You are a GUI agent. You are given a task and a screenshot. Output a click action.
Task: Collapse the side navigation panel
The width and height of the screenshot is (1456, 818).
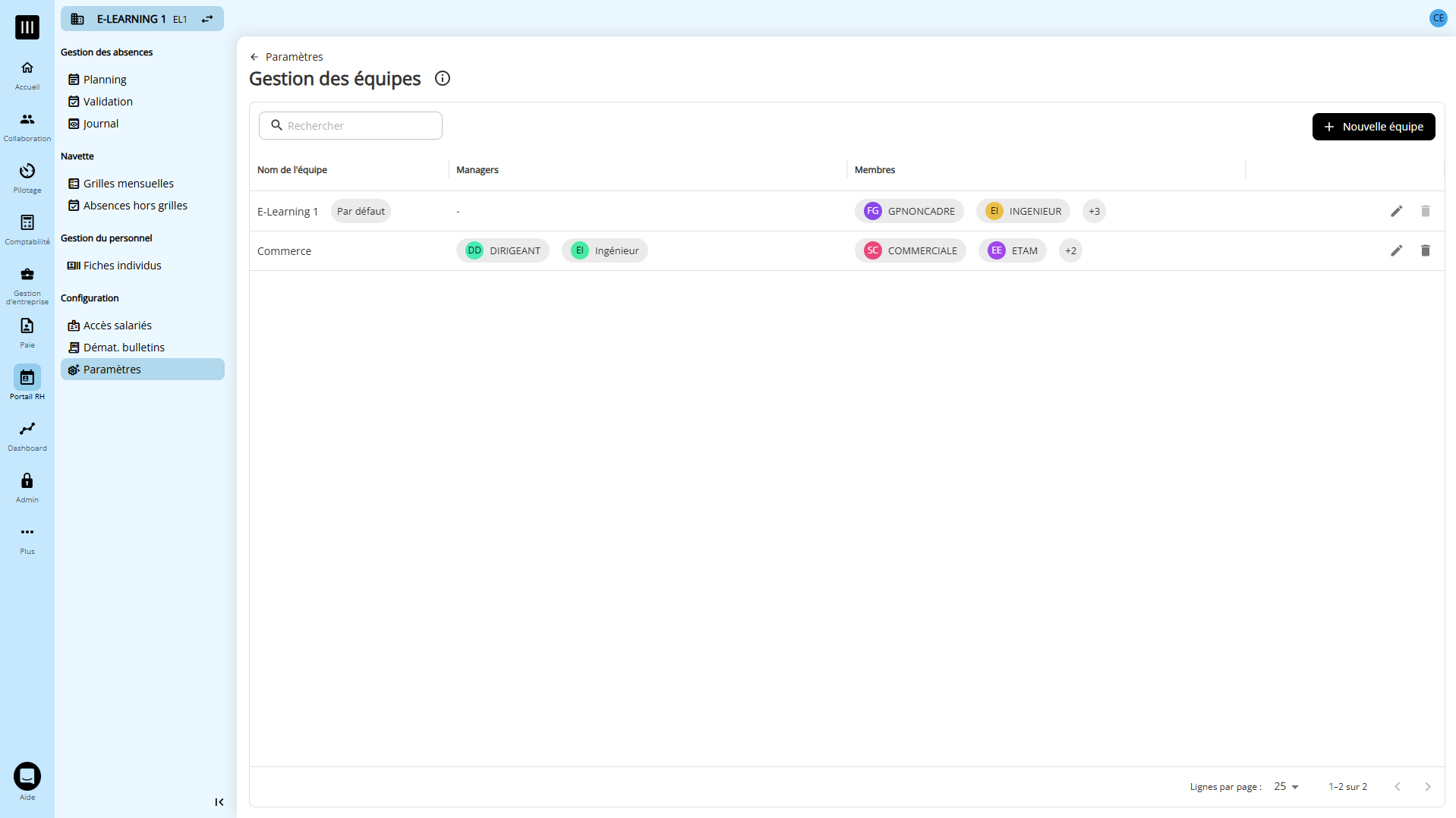[219, 802]
